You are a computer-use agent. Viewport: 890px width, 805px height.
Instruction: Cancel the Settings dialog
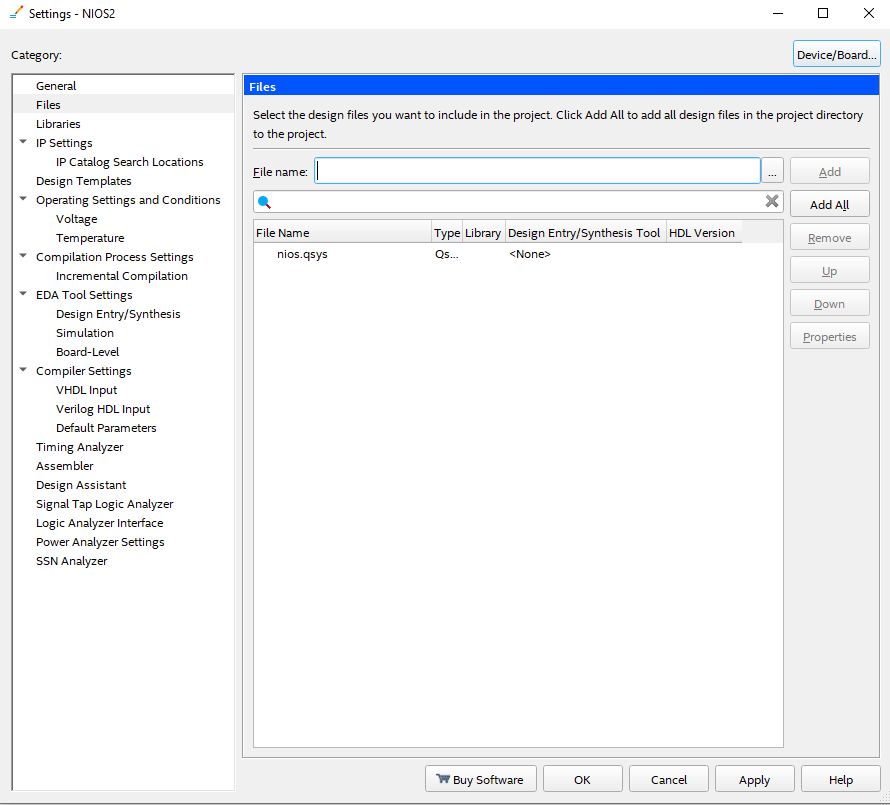669,779
